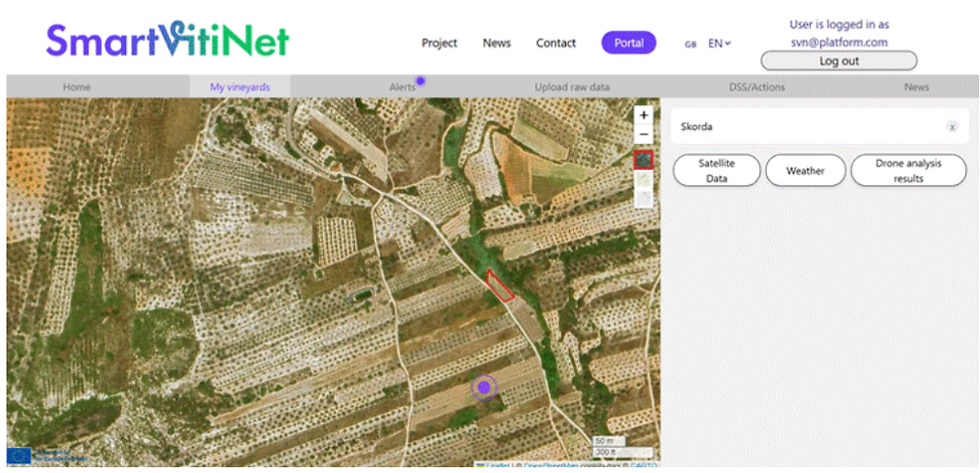
Task: Open Alerts tab
Action: pos(402,87)
